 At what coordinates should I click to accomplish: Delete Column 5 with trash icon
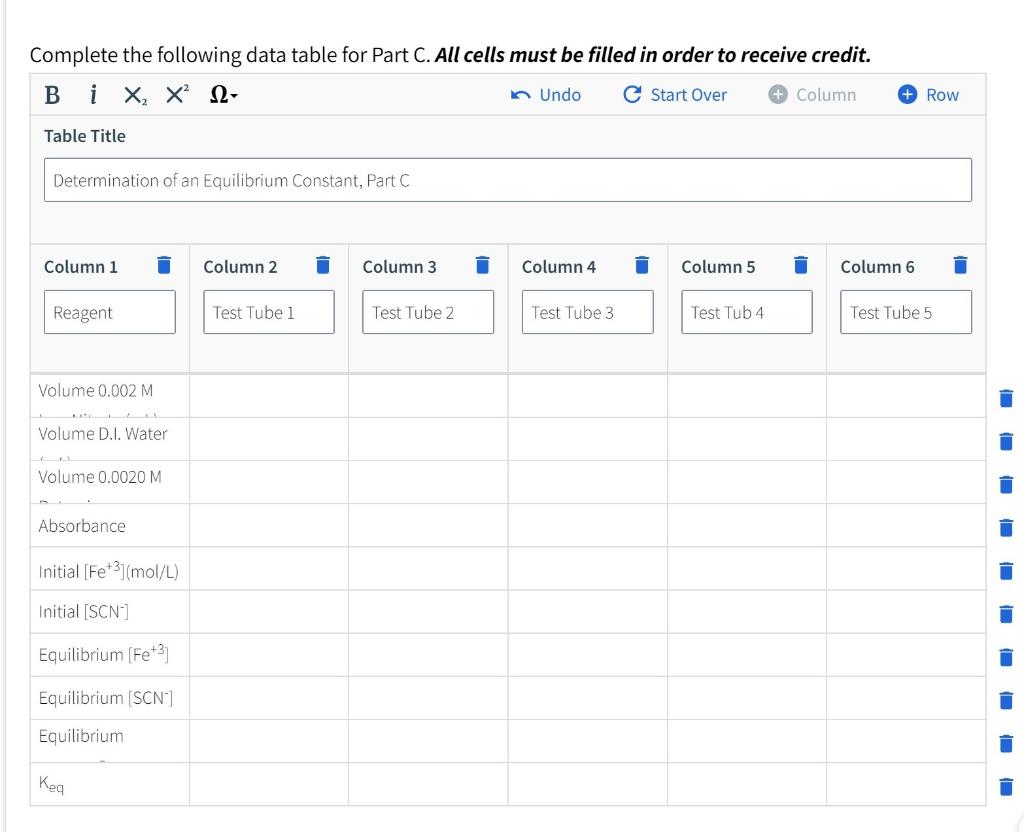click(801, 265)
